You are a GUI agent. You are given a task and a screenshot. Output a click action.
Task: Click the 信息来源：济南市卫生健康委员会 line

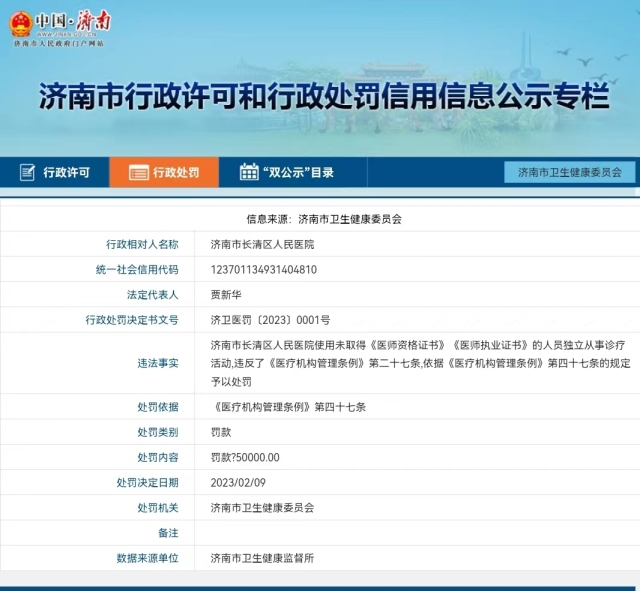point(324,219)
